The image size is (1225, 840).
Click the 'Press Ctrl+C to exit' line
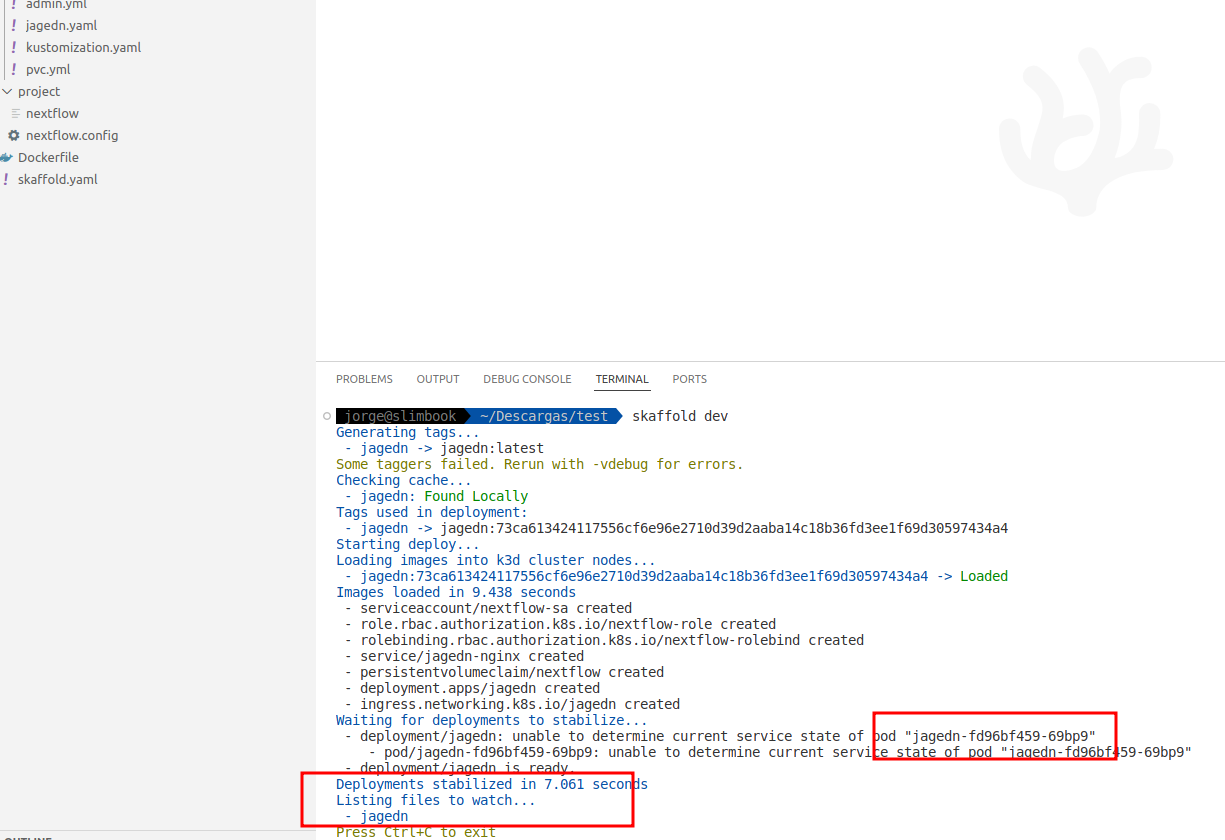click(x=416, y=832)
